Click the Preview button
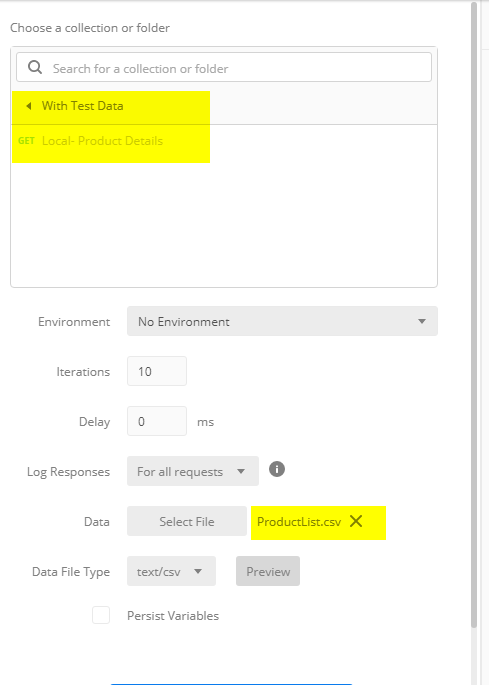Image resolution: width=489 pixels, height=685 pixels. (268, 571)
